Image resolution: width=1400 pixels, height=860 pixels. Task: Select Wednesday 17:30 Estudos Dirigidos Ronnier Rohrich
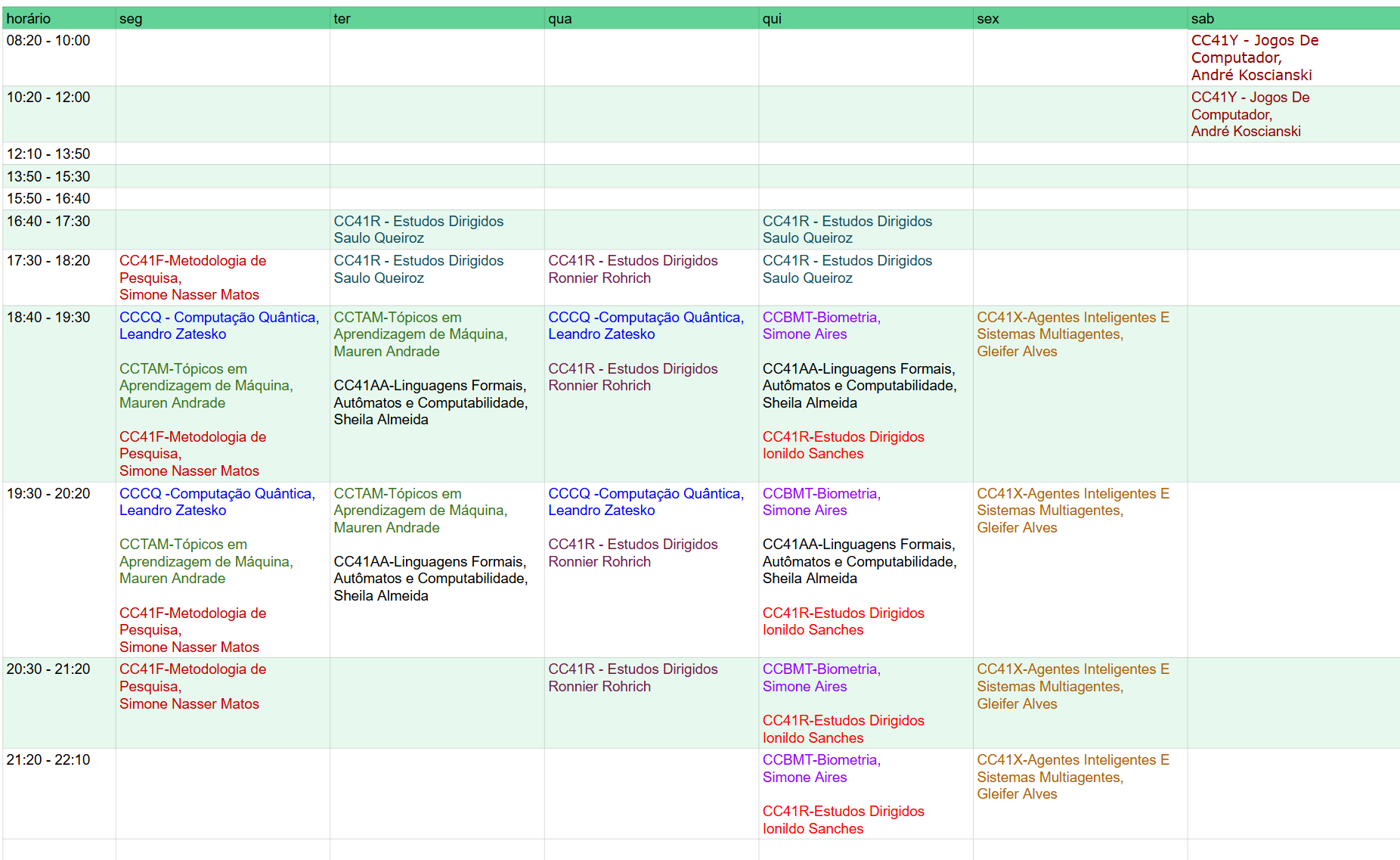[x=632, y=269]
